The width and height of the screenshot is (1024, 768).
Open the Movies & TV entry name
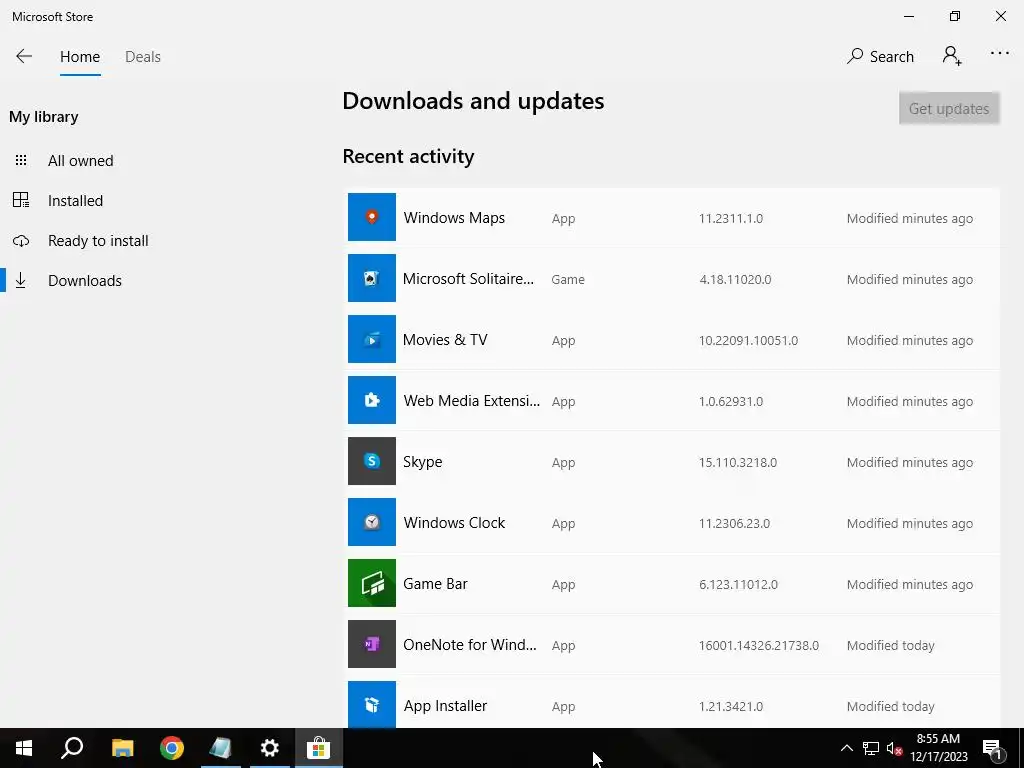click(445, 340)
